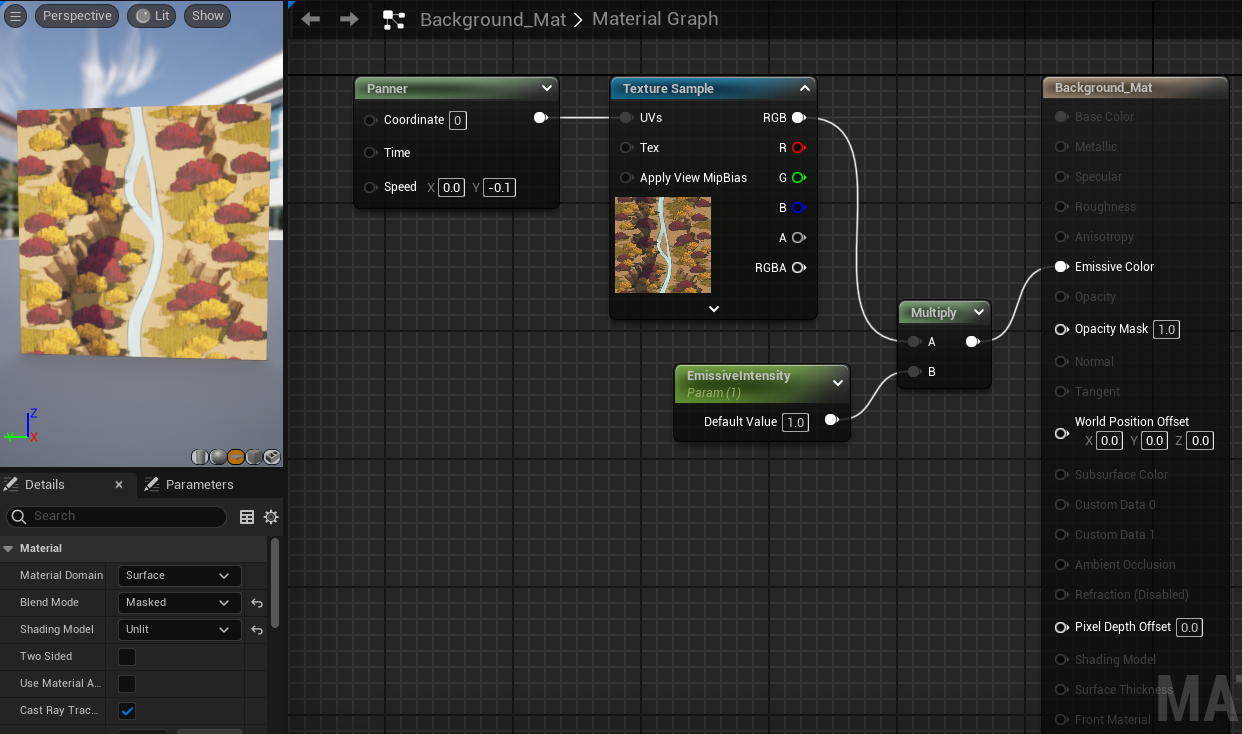The image size is (1242, 734).
Task: Edit the Pixel Depth Offset value
Action: (1188, 627)
